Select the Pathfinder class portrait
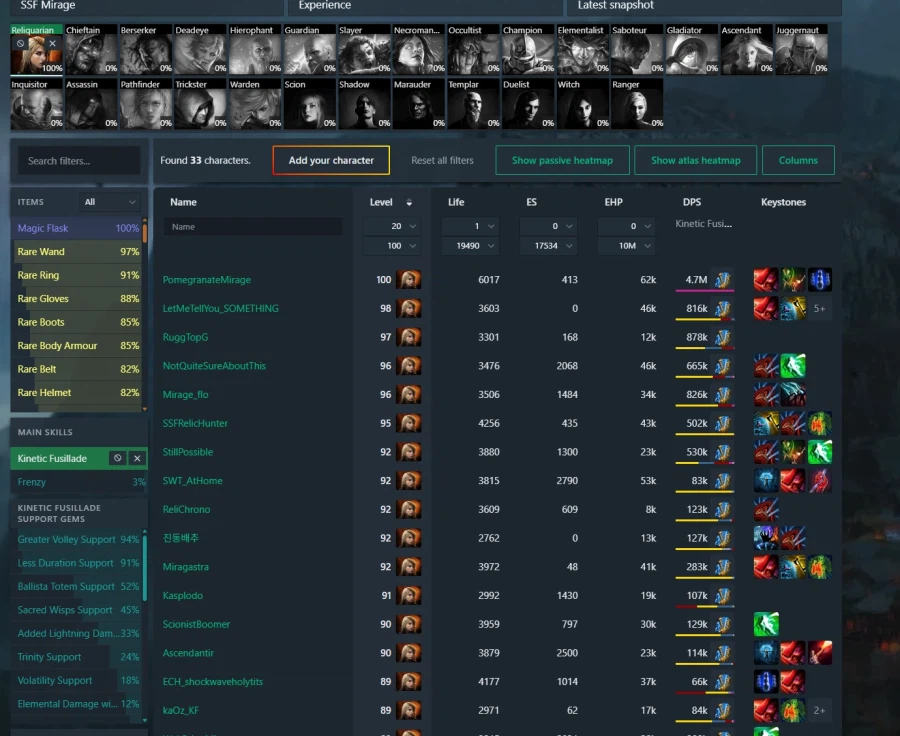 (x=144, y=105)
